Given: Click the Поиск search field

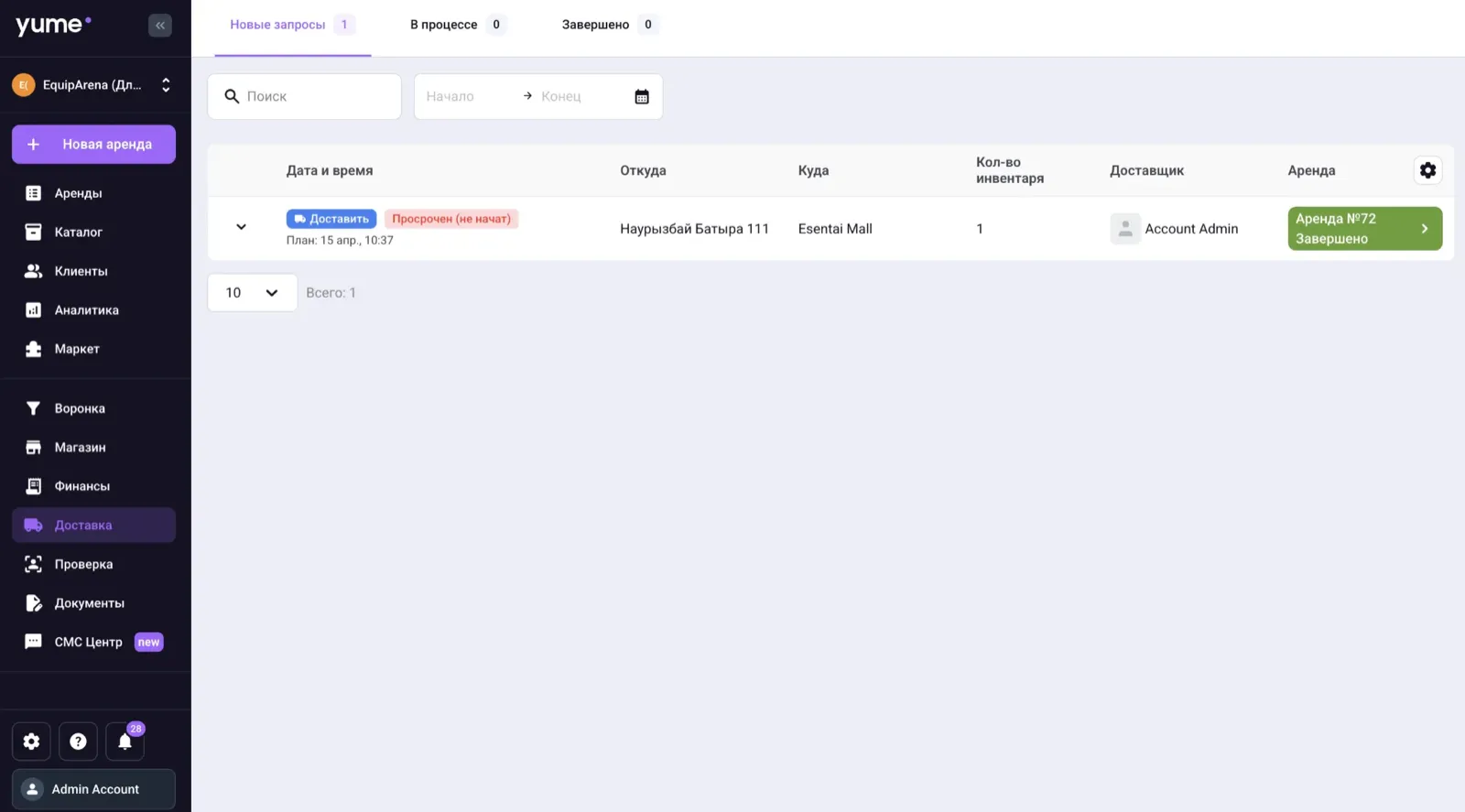Looking at the screenshot, I should [304, 96].
